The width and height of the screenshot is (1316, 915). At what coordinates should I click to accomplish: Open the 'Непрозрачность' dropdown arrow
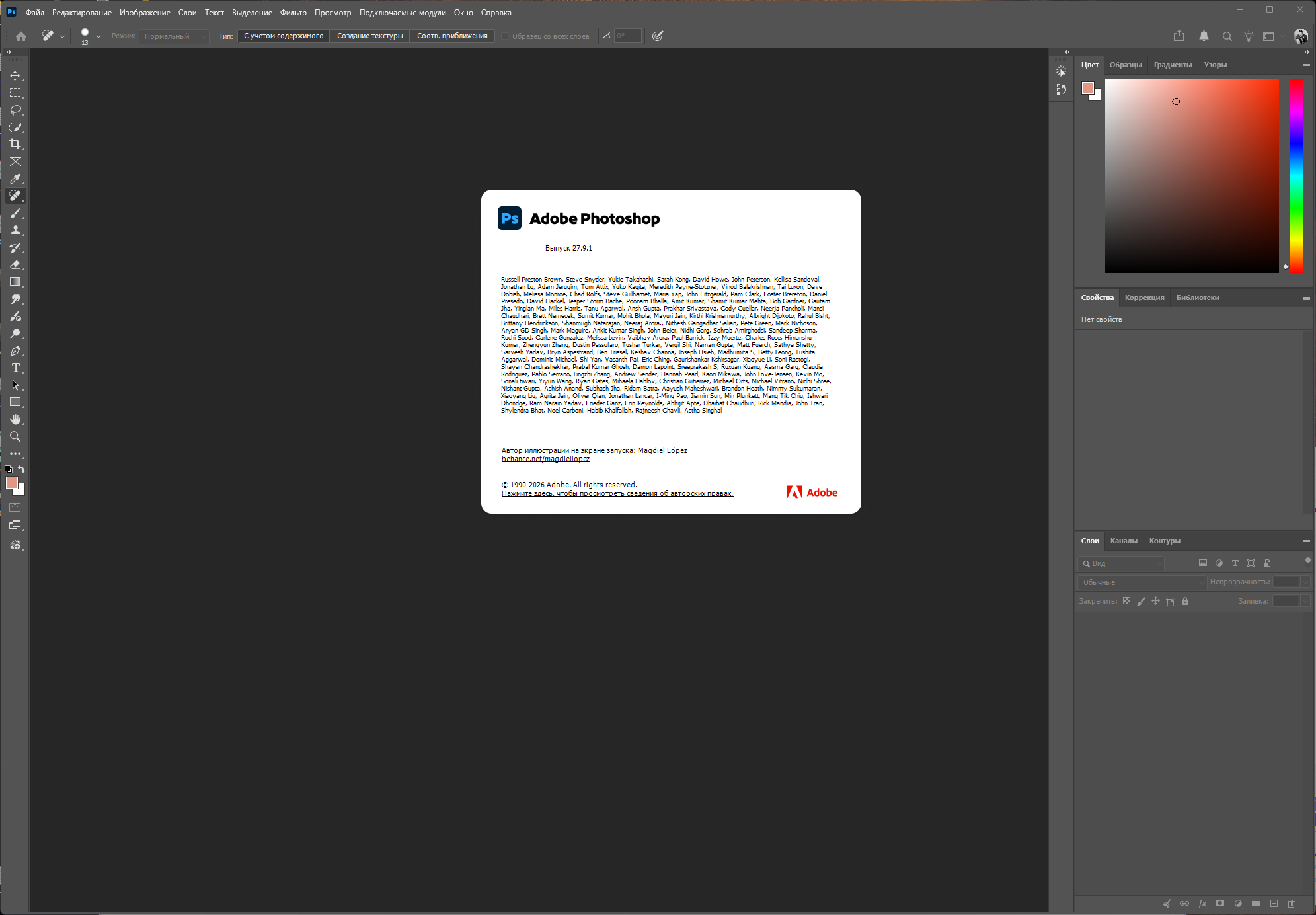click(1305, 582)
